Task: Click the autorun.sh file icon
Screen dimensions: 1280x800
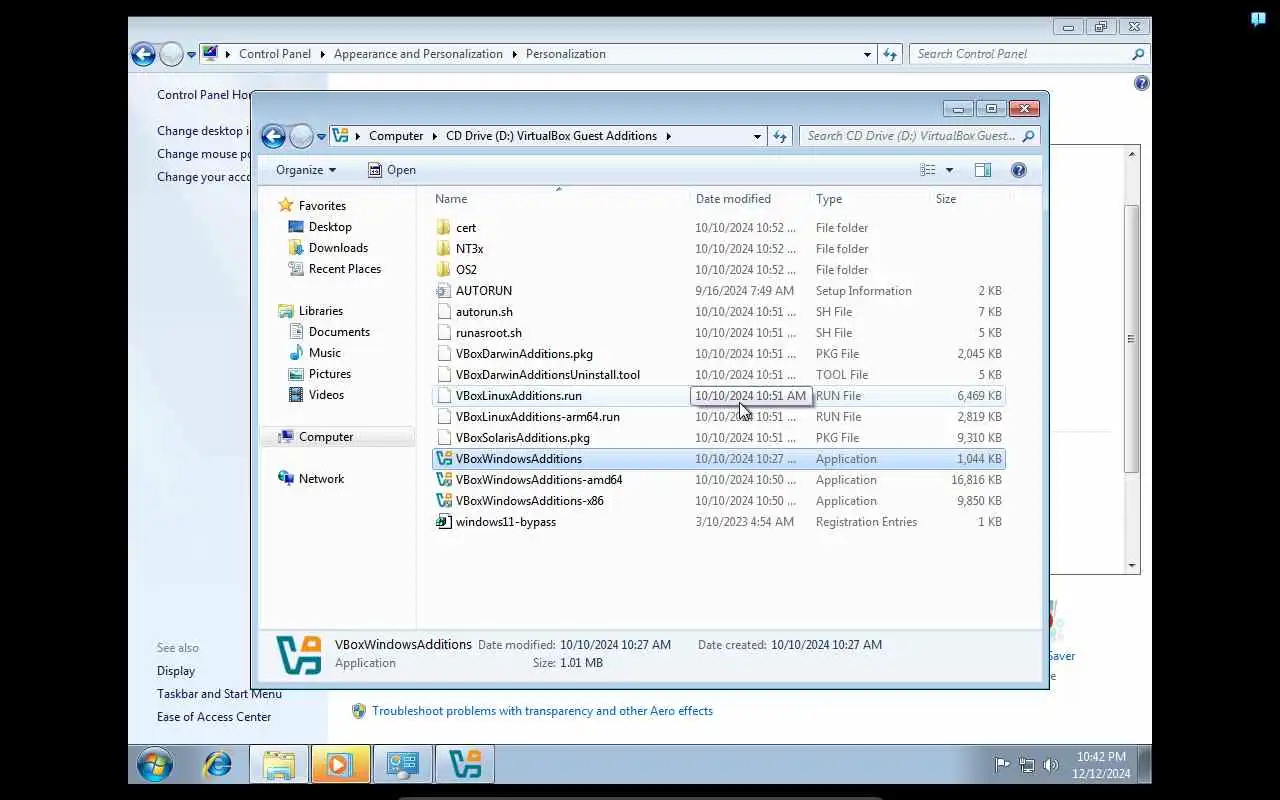Action: 444,312
